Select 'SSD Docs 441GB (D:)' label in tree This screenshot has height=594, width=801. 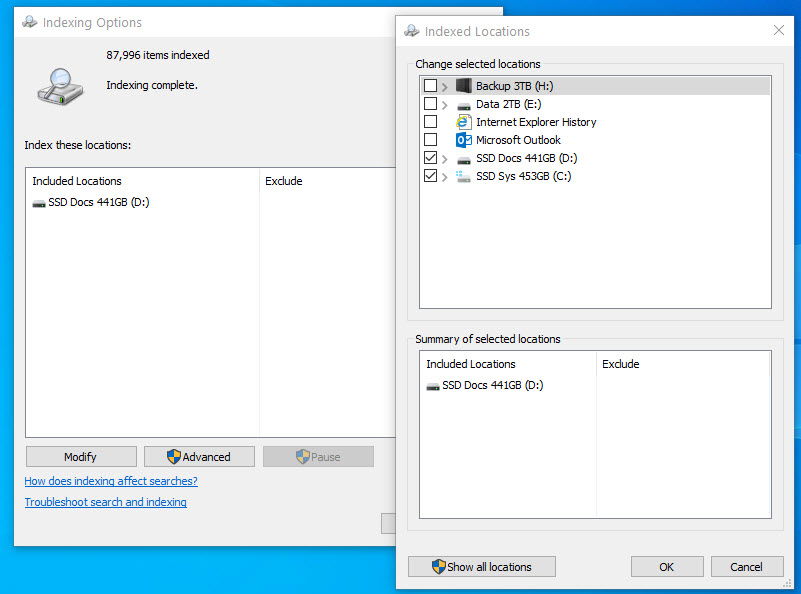[x=527, y=158]
